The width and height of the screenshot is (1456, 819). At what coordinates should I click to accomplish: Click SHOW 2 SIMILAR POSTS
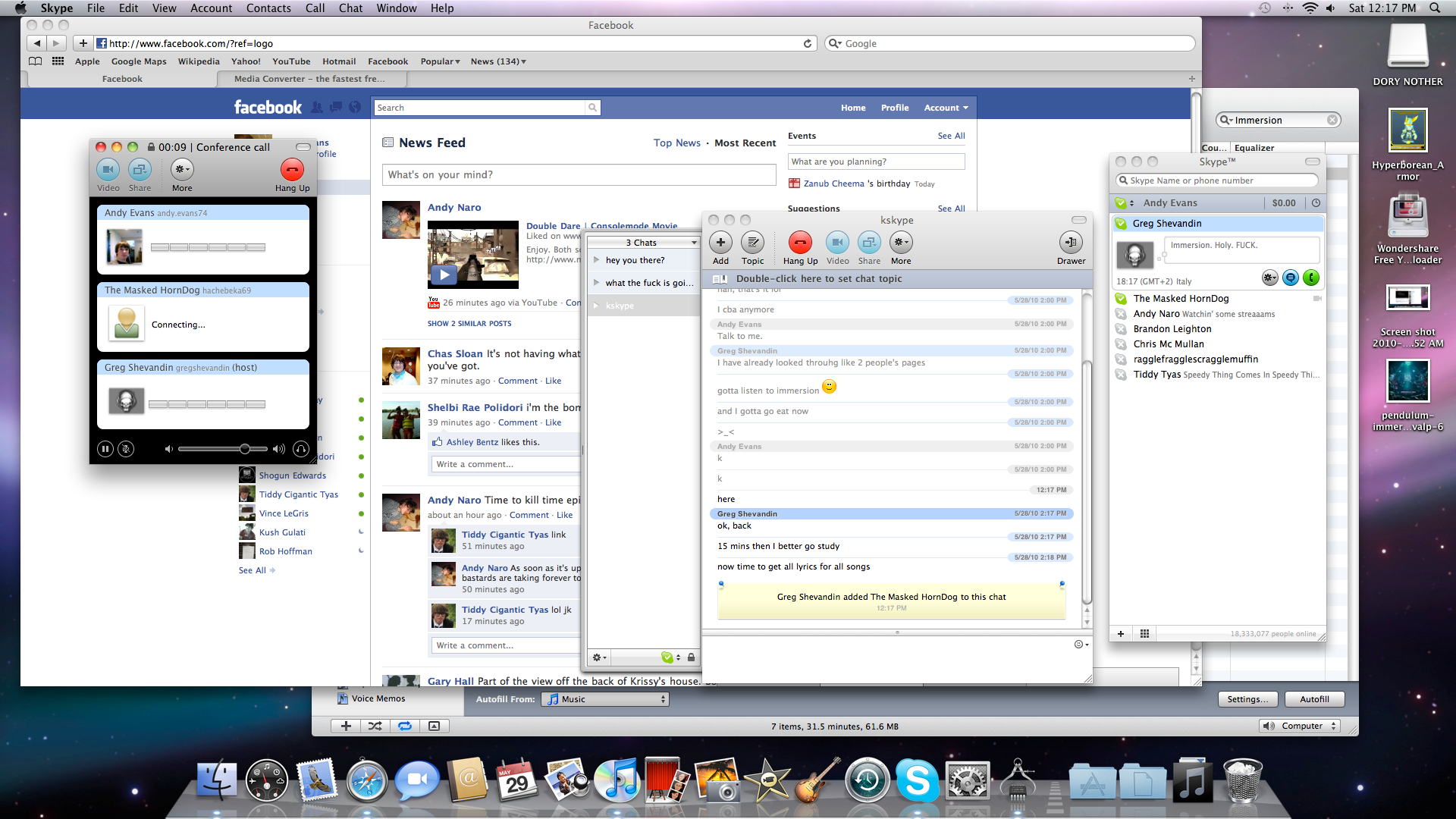click(469, 324)
